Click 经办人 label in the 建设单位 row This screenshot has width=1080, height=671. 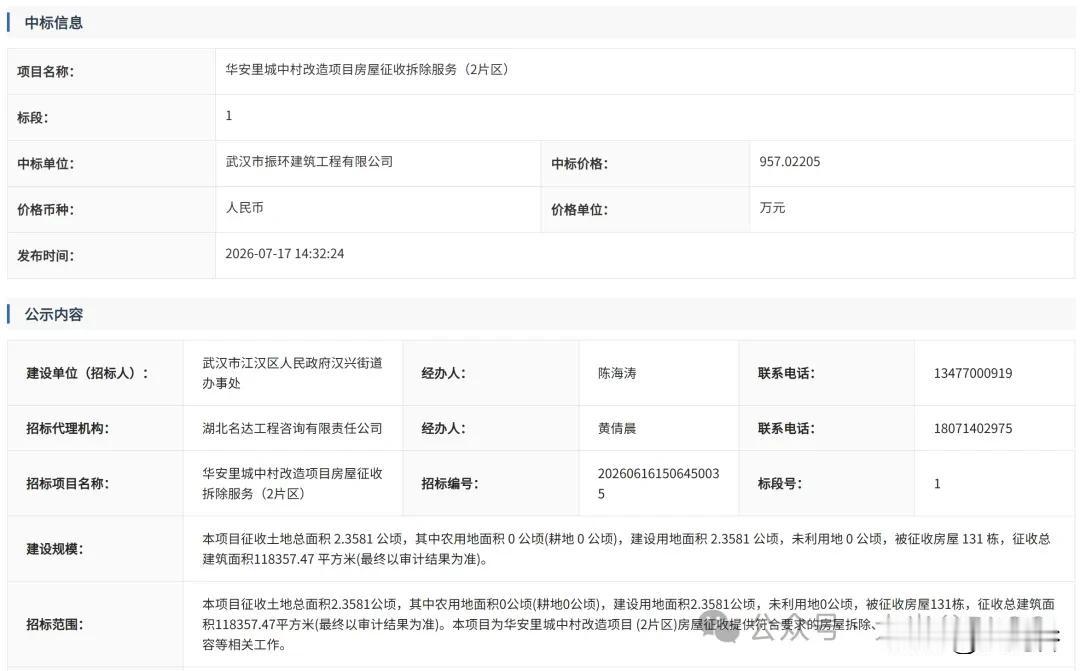pos(444,373)
